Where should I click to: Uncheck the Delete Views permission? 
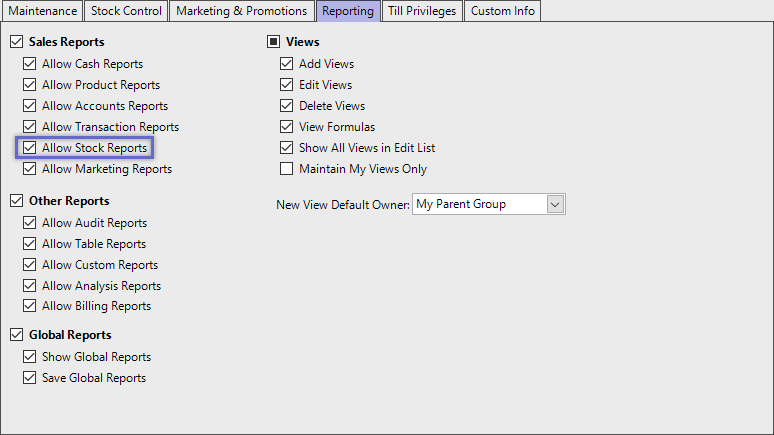287,106
